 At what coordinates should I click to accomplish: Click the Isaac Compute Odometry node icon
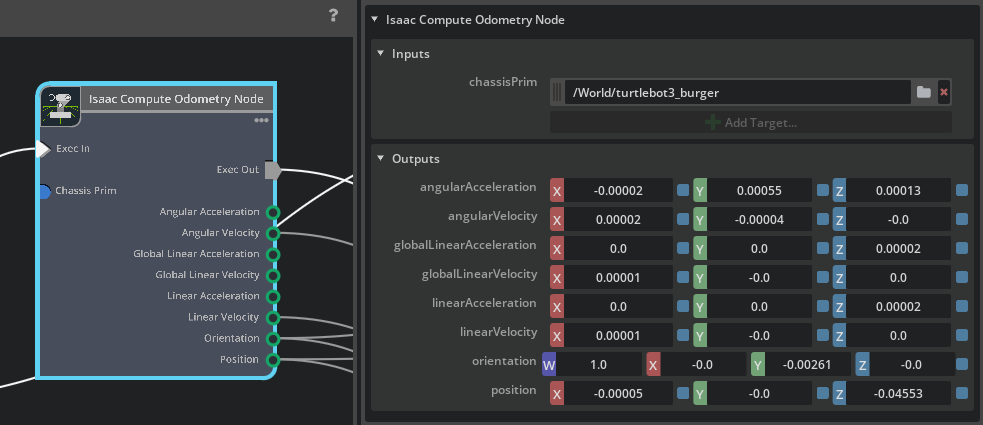click(x=60, y=106)
